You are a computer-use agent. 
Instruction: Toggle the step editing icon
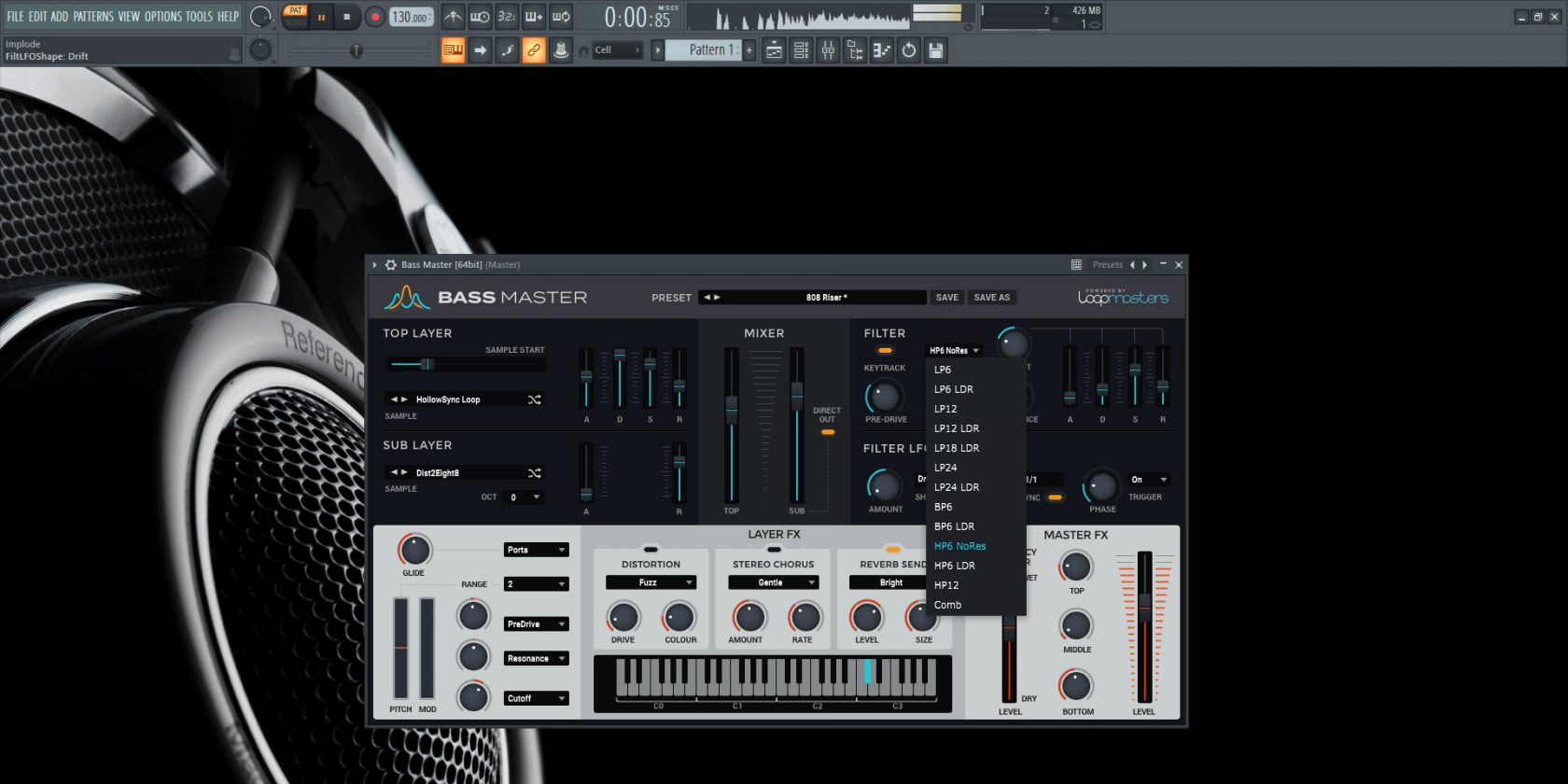[x=507, y=50]
